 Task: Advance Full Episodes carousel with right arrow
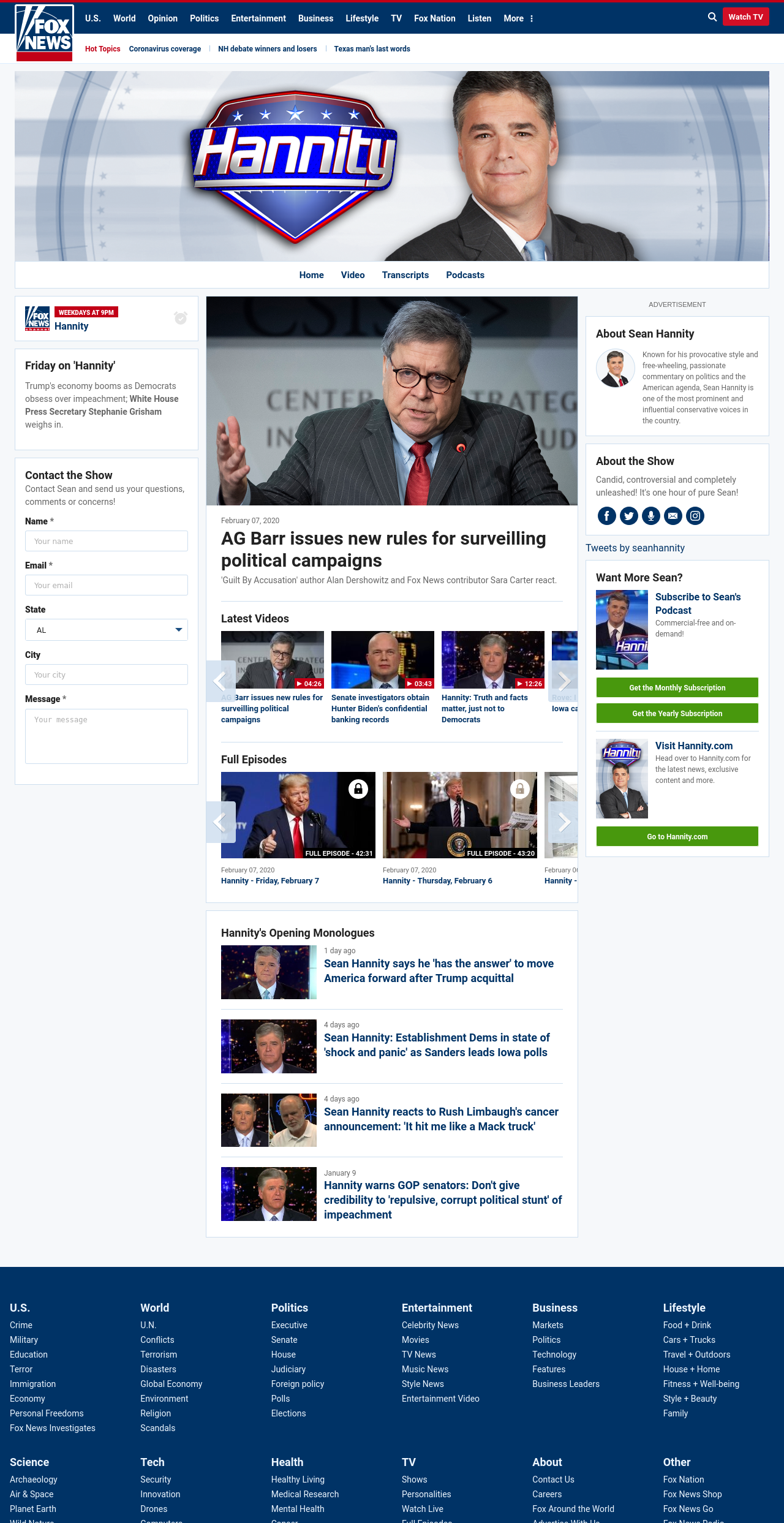pos(563,822)
